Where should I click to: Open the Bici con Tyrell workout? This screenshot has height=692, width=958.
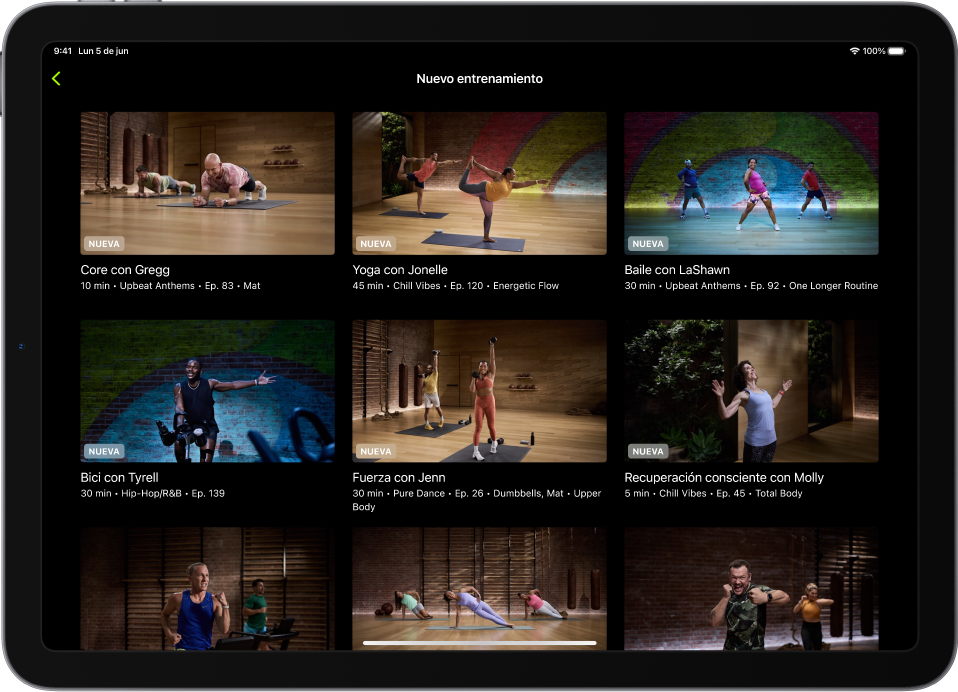[207, 390]
